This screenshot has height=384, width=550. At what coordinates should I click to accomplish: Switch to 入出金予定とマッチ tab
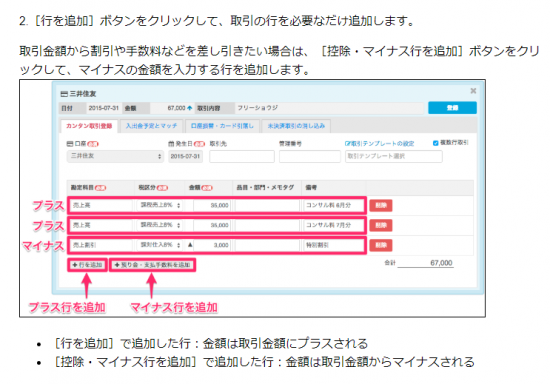pyautogui.click(x=152, y=126)
